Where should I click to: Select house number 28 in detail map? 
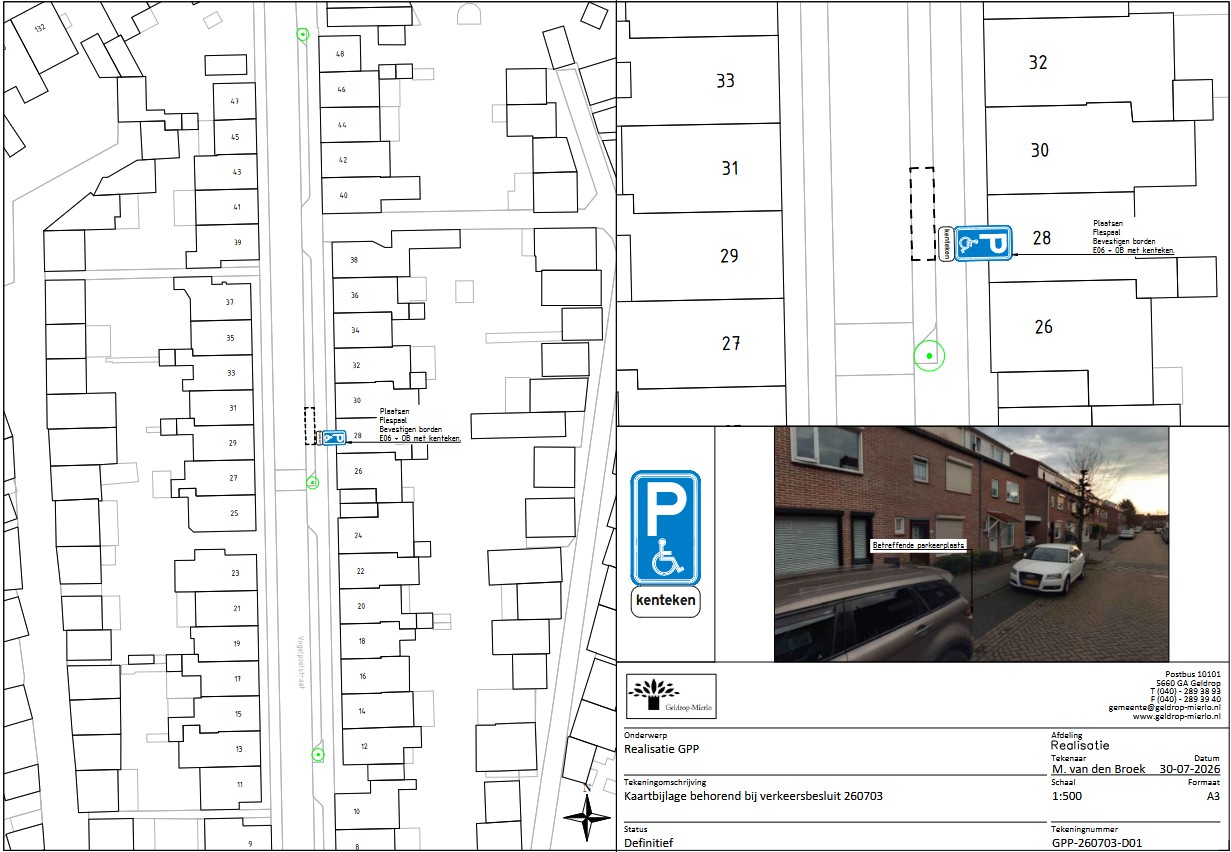[x=1042, y=238]
